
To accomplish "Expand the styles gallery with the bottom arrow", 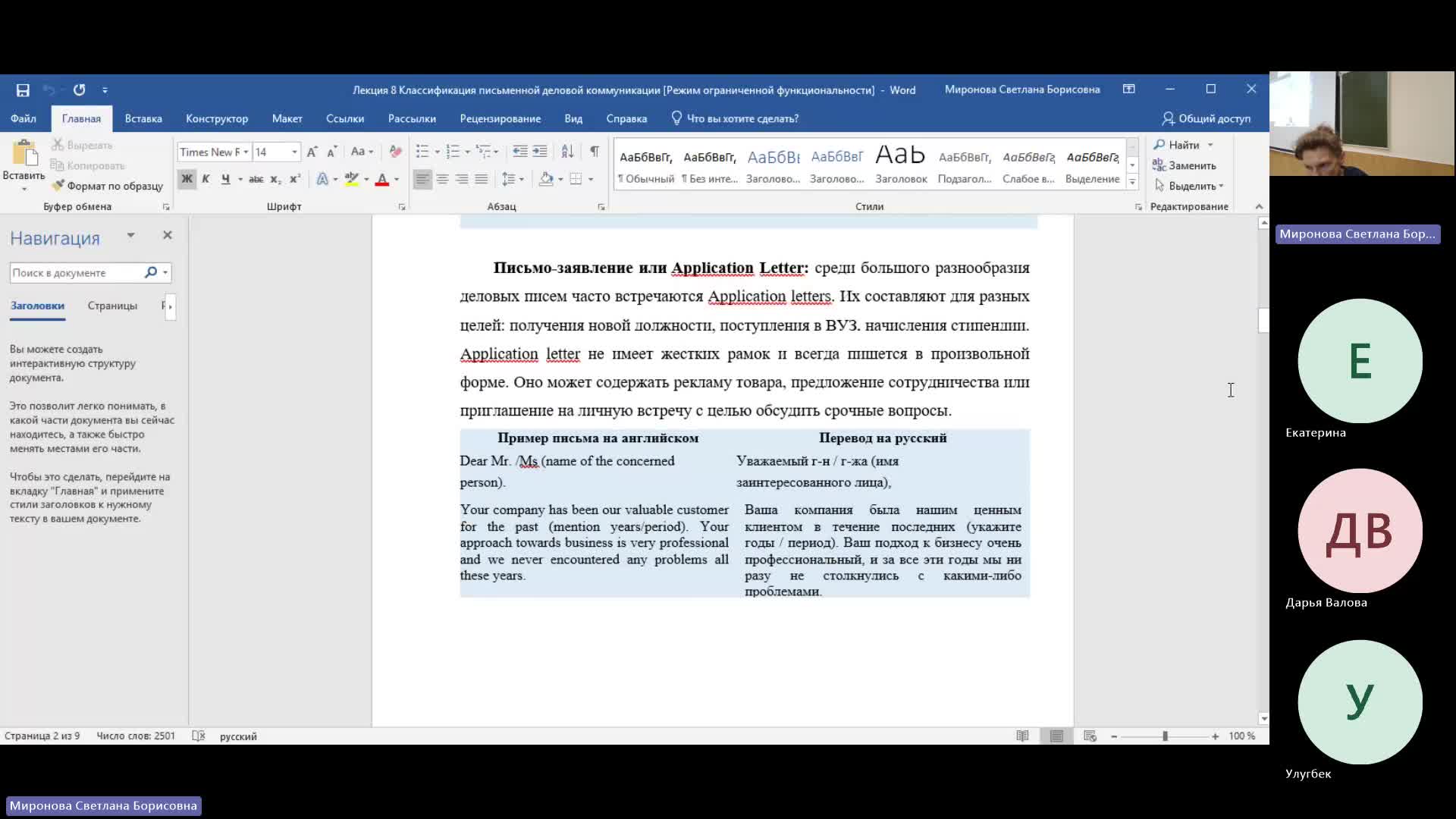I will coord(1132,182).
